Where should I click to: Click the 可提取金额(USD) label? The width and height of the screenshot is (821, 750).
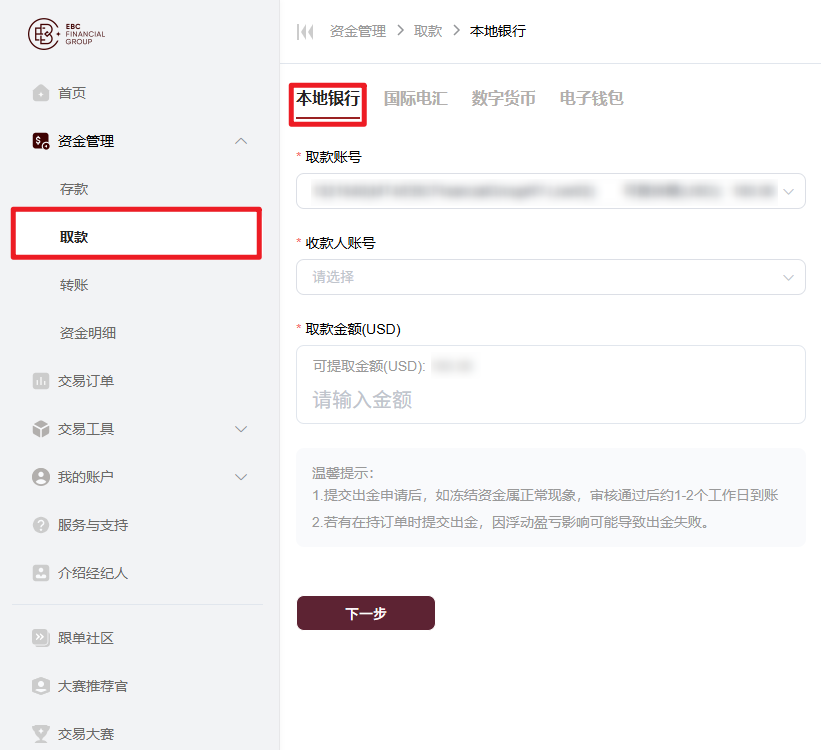(x=369, y=366)
